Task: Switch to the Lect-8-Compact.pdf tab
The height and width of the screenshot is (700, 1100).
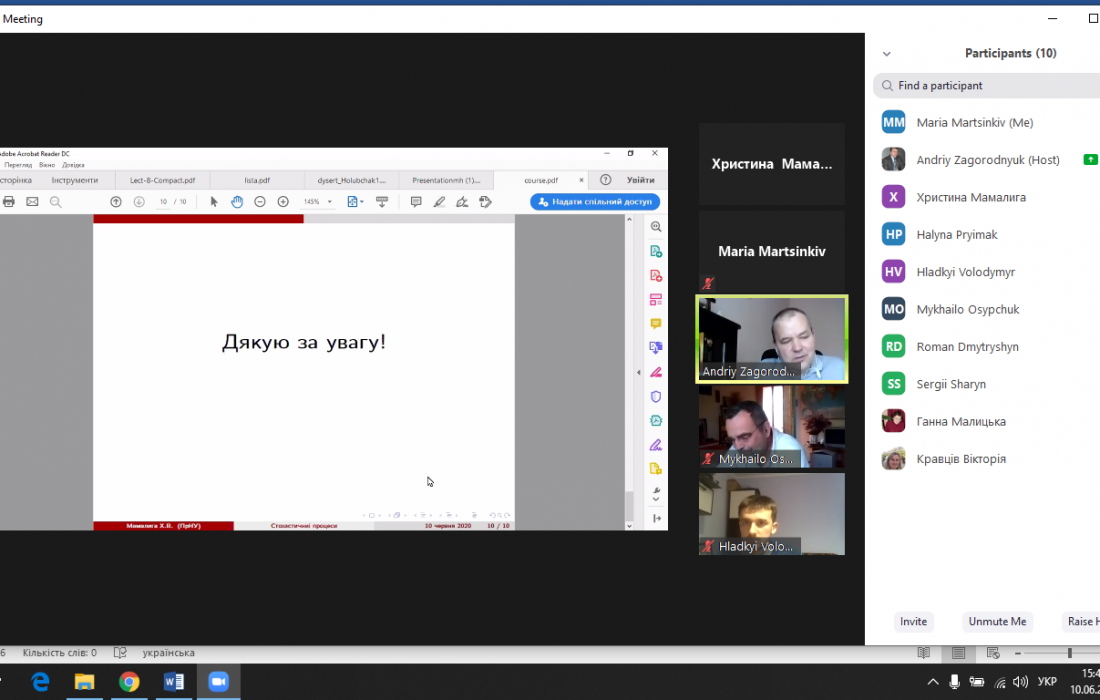Action: (162, 180)
